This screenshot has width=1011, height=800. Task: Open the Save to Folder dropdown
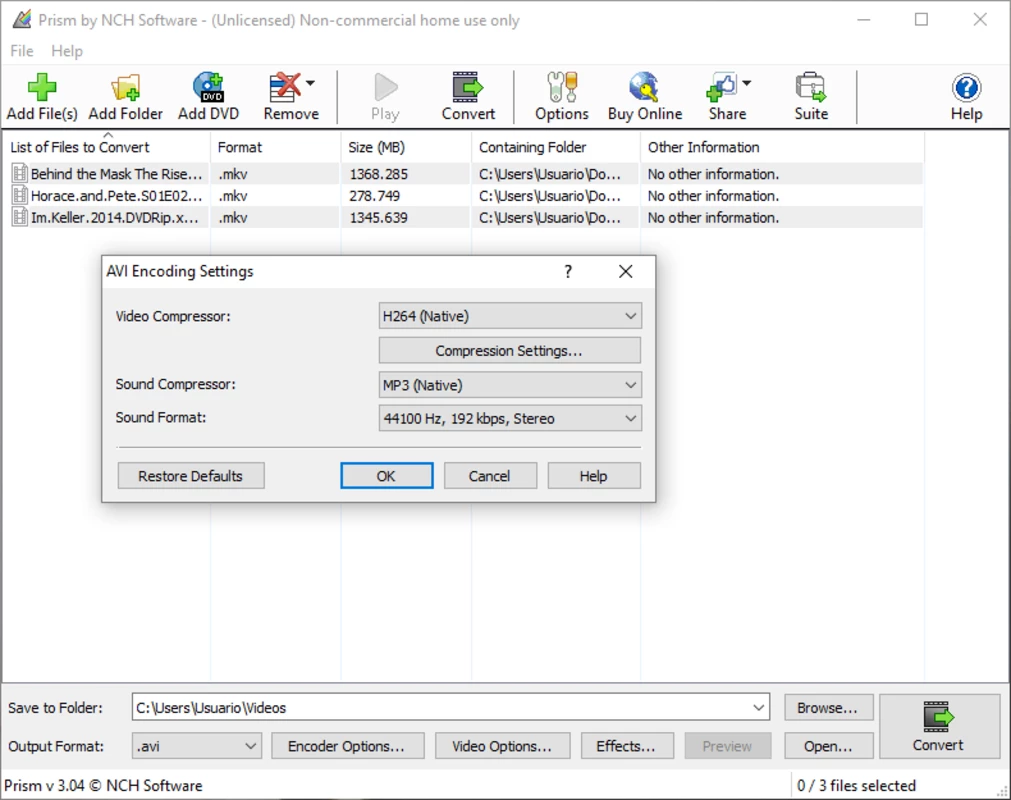click(x=758, y=707)
